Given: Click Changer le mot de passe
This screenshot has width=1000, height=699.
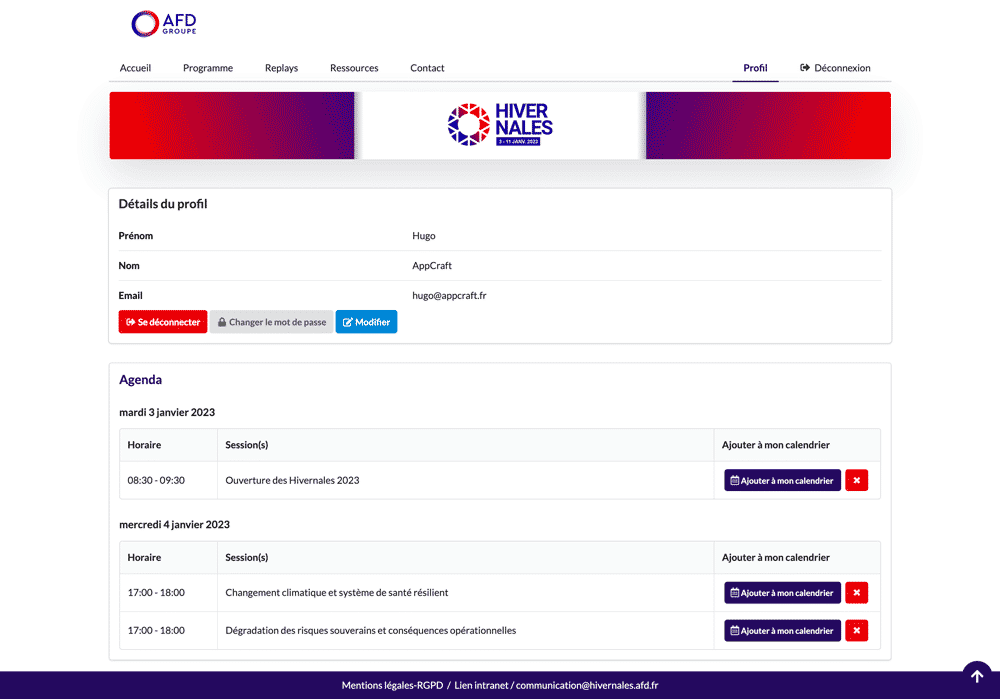Looking at the screenshot, I should pyautogui.click(x=271, y=322).
